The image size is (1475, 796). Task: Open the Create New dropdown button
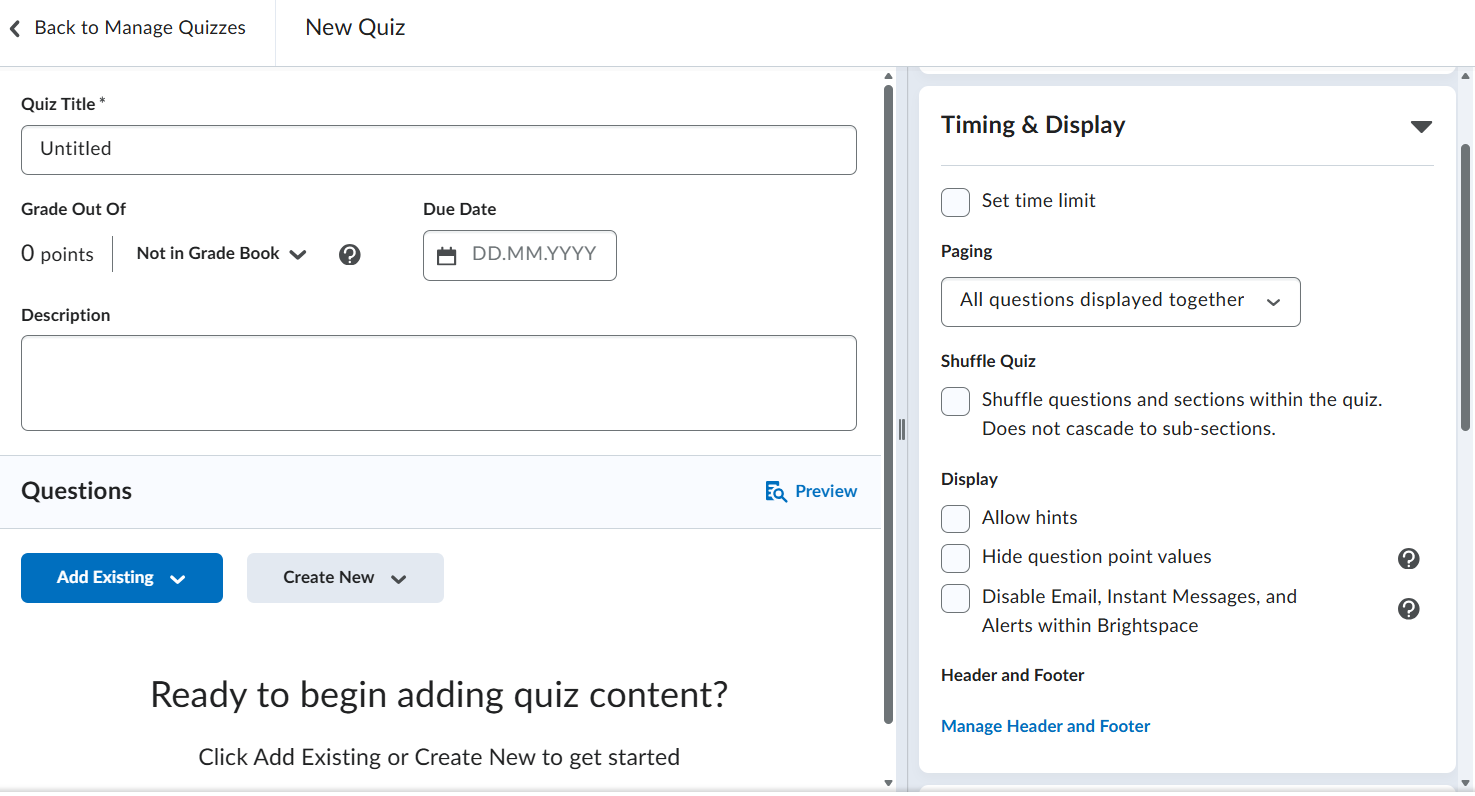point(345,578)
